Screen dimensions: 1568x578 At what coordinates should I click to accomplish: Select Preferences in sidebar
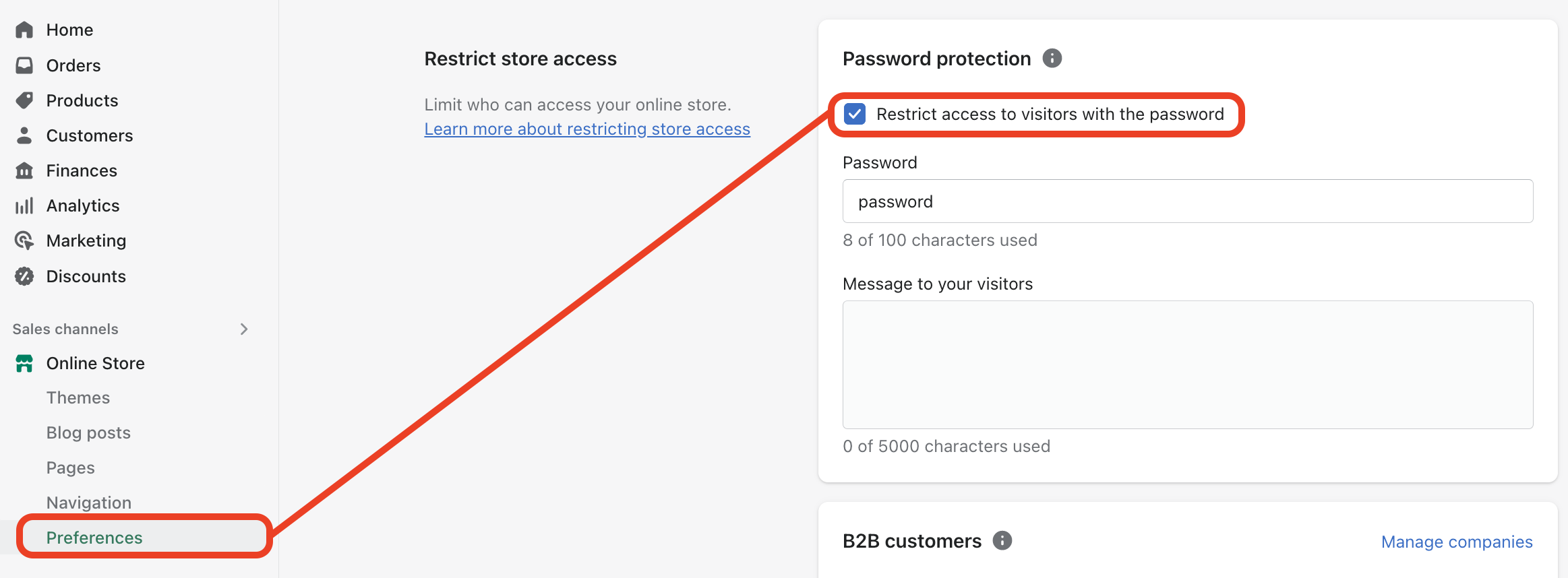tap(94, 538)
